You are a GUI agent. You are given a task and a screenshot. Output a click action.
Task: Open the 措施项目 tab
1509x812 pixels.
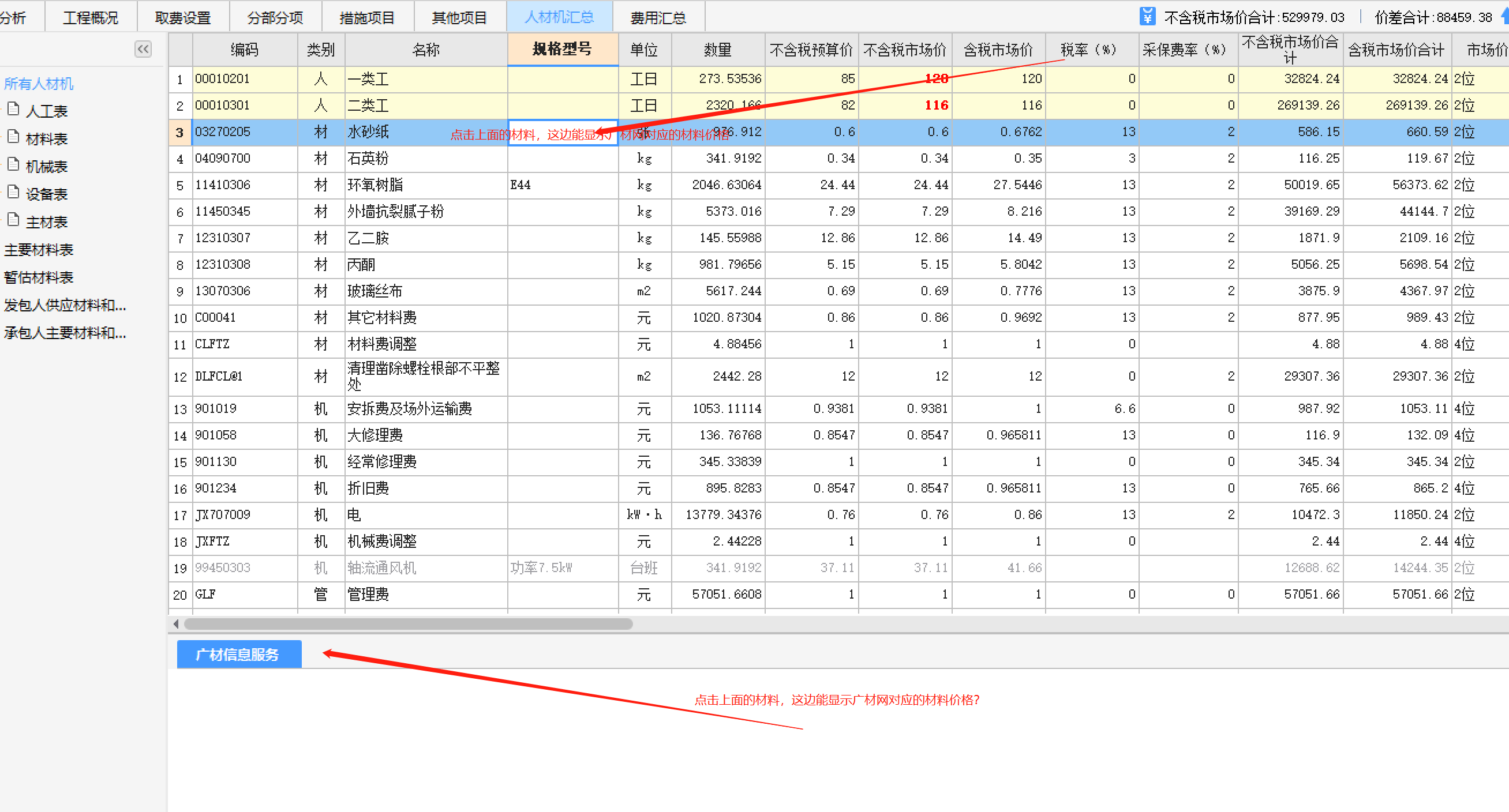pos(367,17)
